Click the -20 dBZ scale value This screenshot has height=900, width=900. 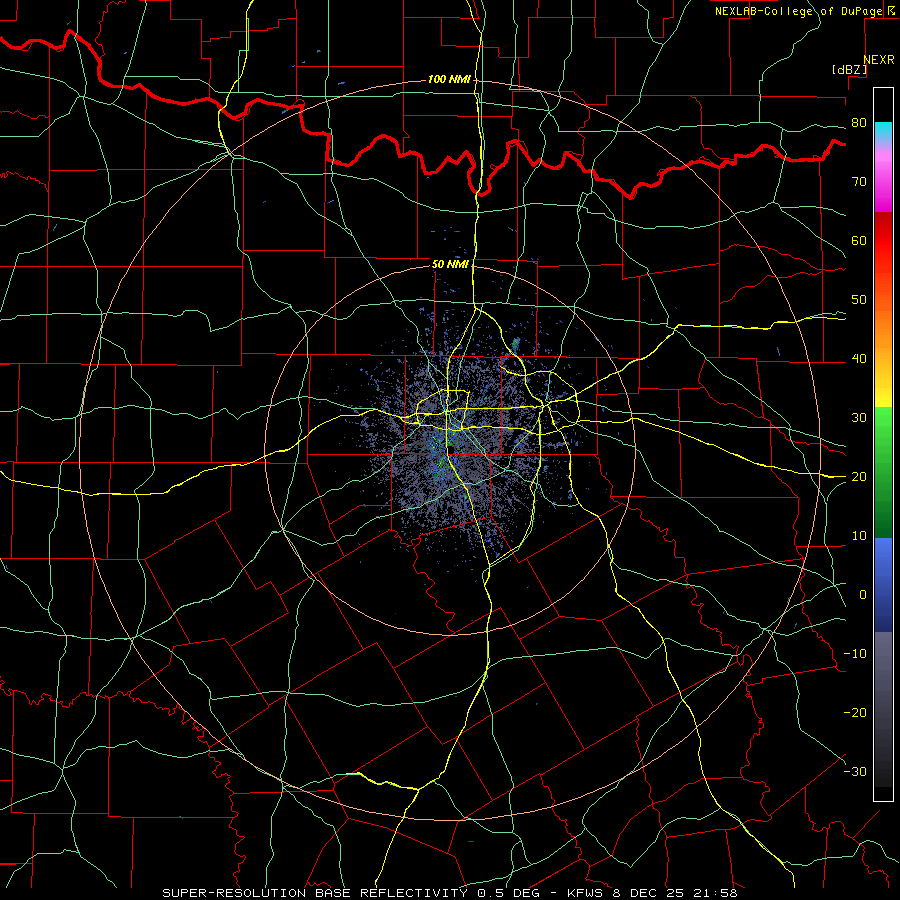(x=855, y=713)
